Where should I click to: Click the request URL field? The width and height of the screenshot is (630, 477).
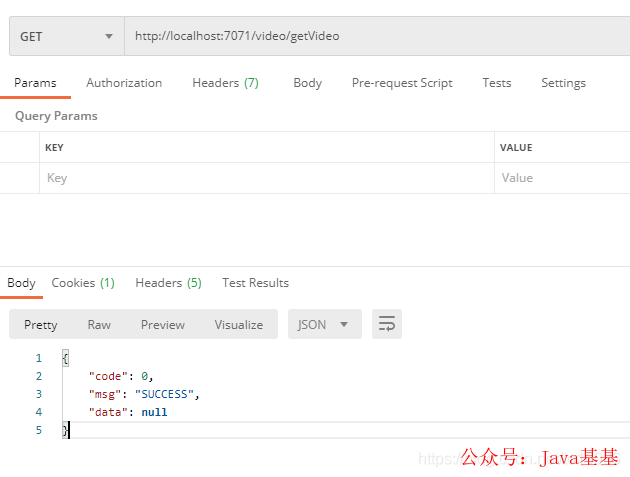tap(377, 36)
